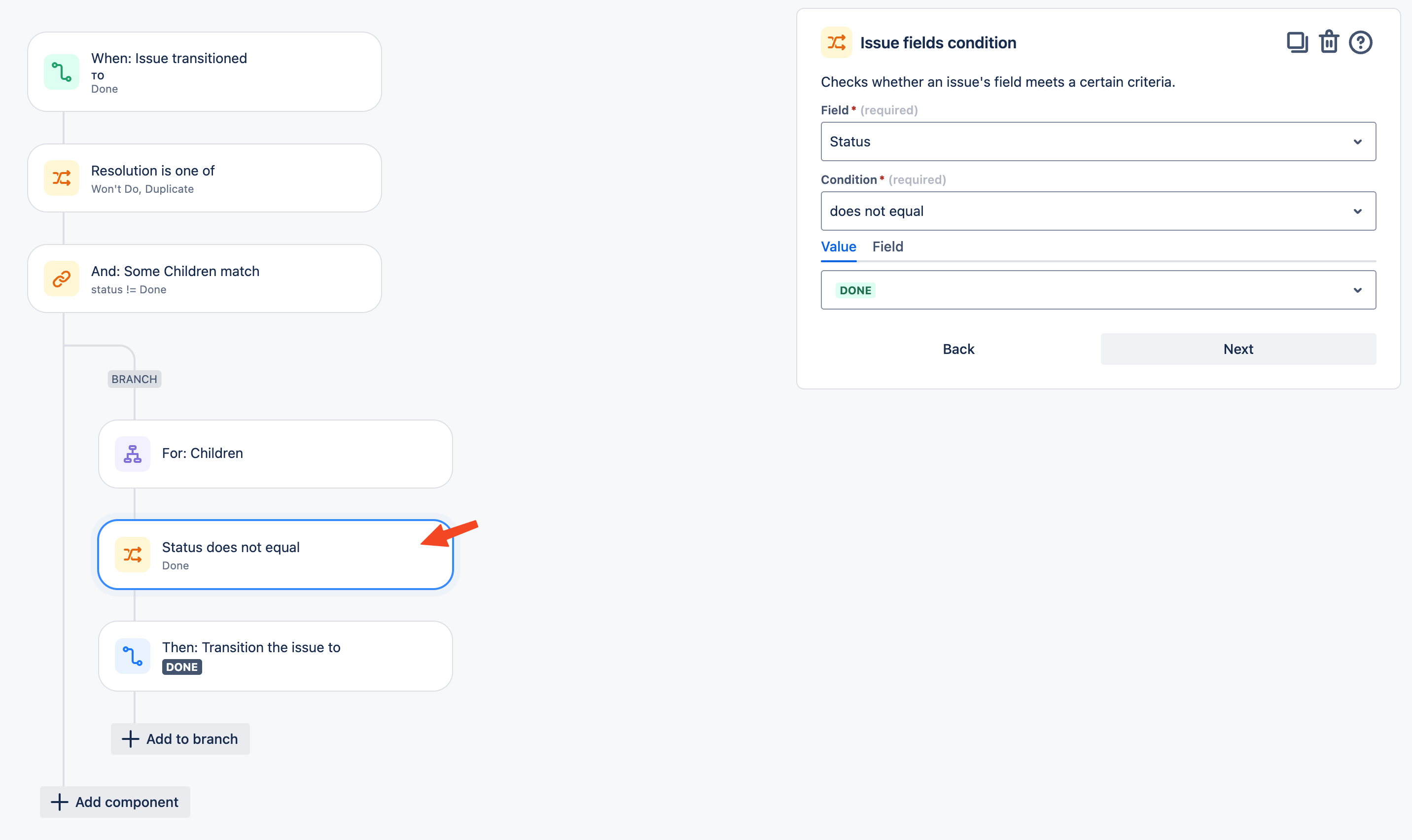
Task: Select the Value tab
Action: (838, 247)
